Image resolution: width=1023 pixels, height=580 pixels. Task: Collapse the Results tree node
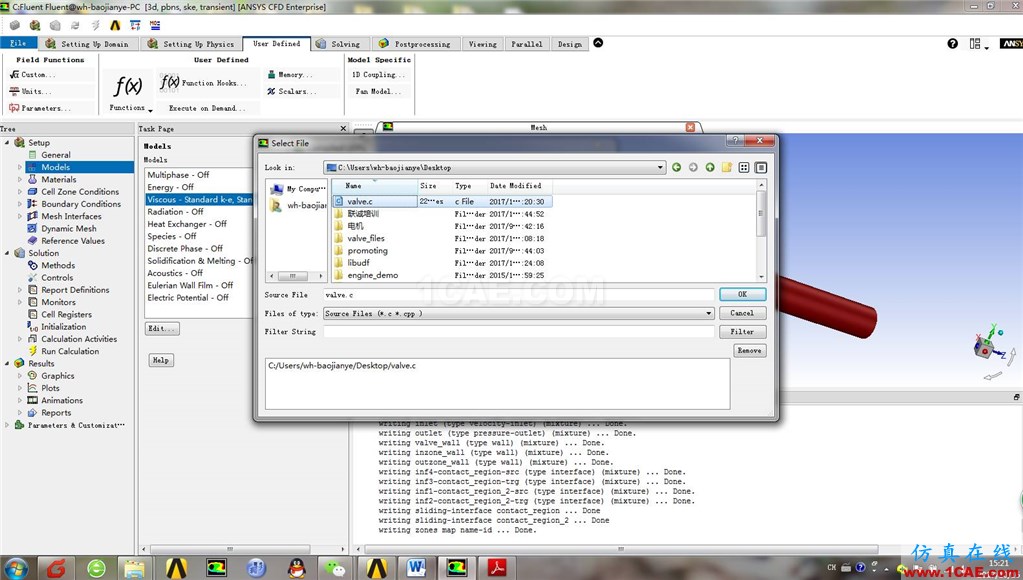pos(7,363)
